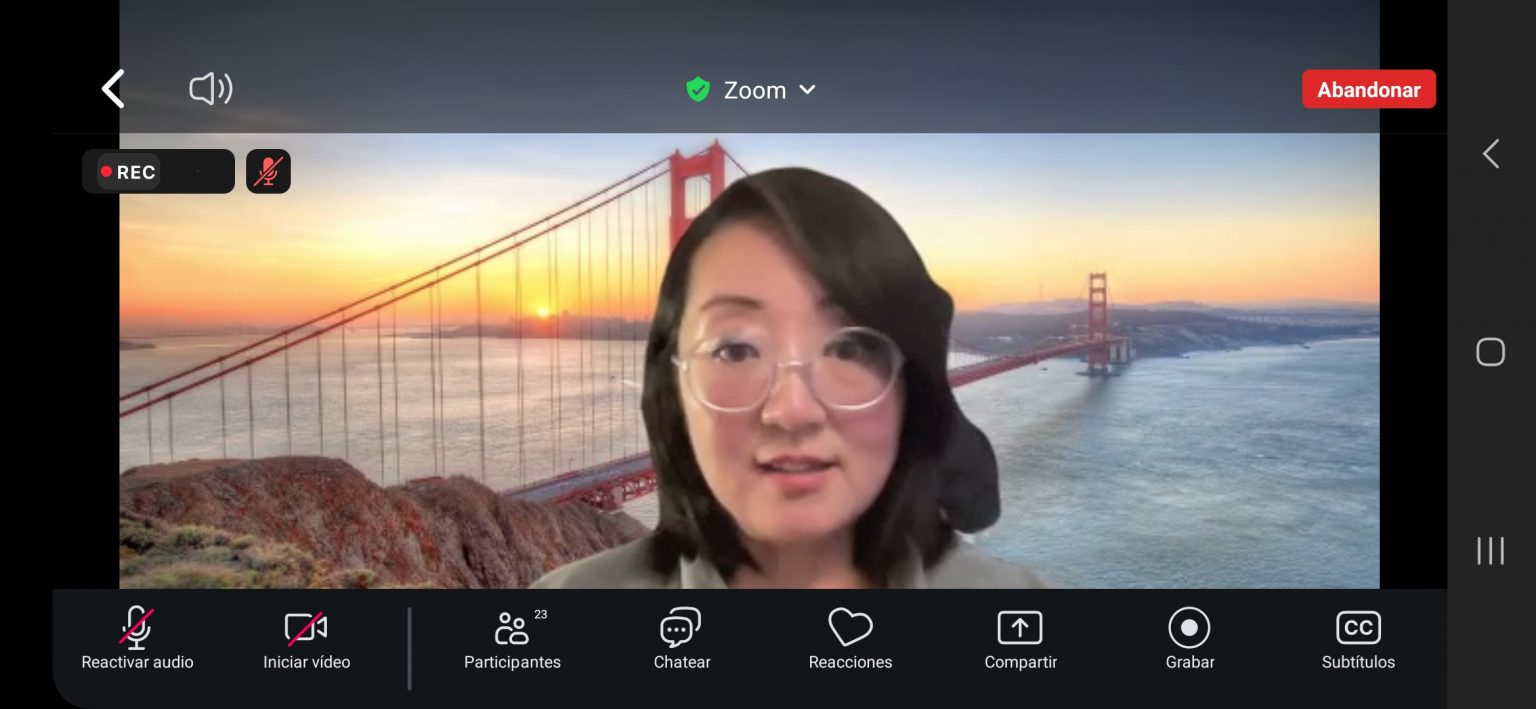
Task: Open the Participantes list
Action: tap(512, 640)
